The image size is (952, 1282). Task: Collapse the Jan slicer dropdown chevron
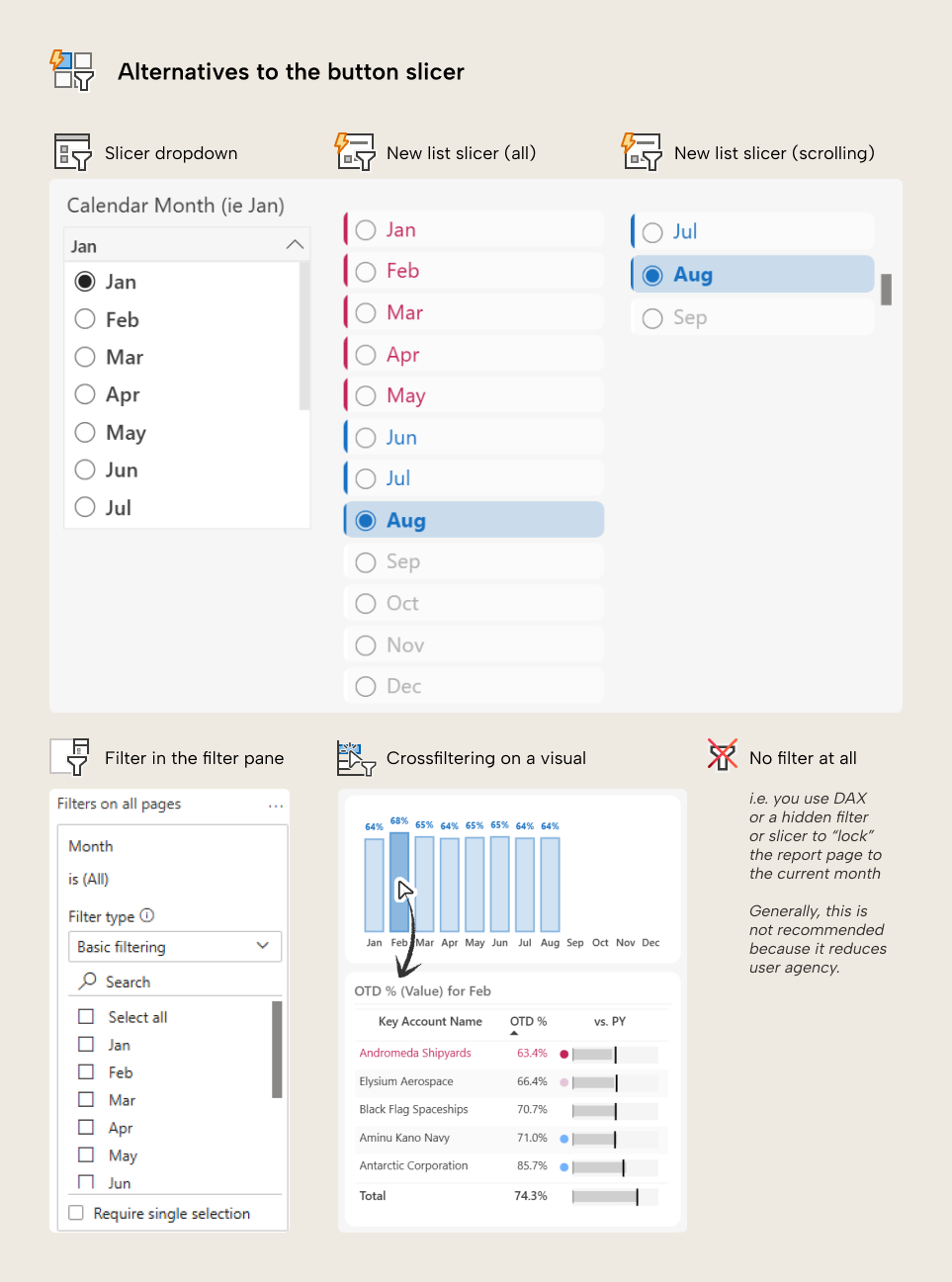pos(294,243)
